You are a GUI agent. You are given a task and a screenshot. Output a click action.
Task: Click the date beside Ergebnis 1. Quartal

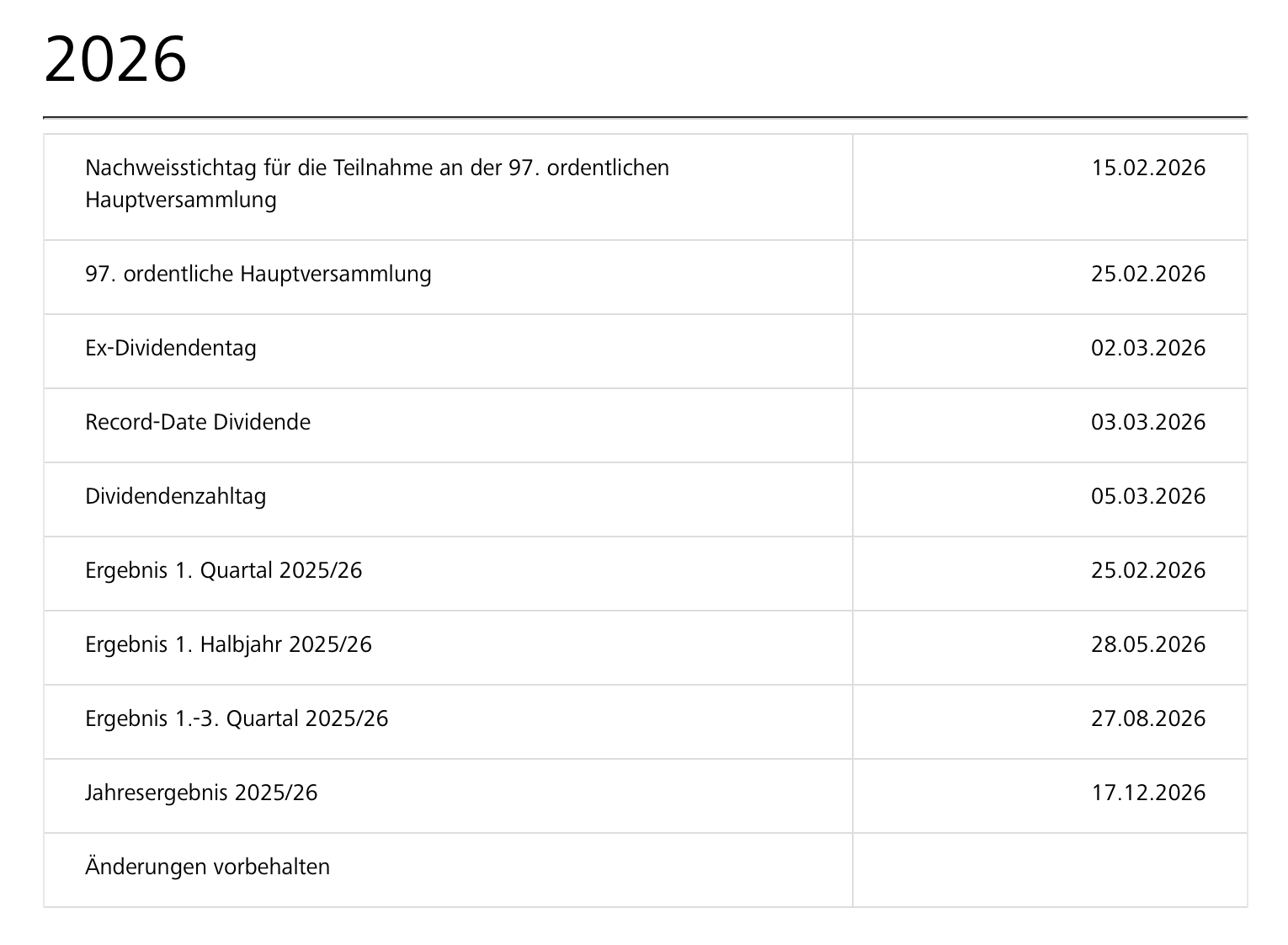coord(1148,570)
